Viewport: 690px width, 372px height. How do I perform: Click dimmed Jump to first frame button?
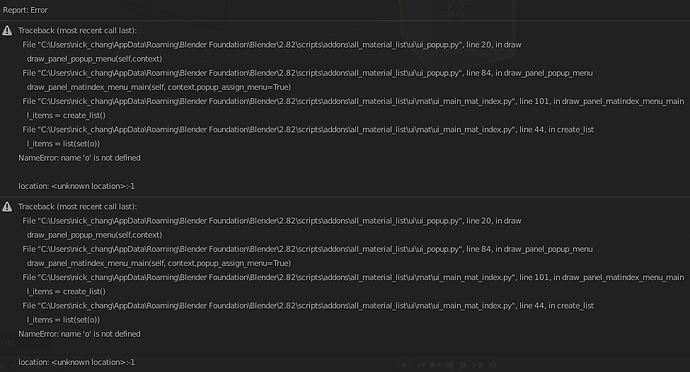click(421, 365)
